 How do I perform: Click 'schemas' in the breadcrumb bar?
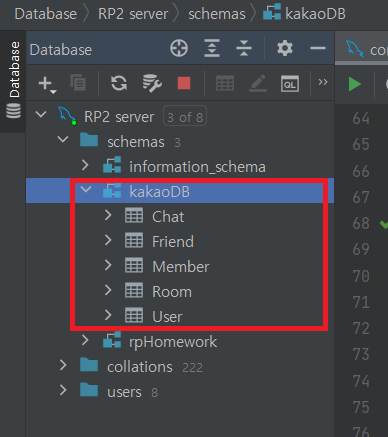click(217, 14)
